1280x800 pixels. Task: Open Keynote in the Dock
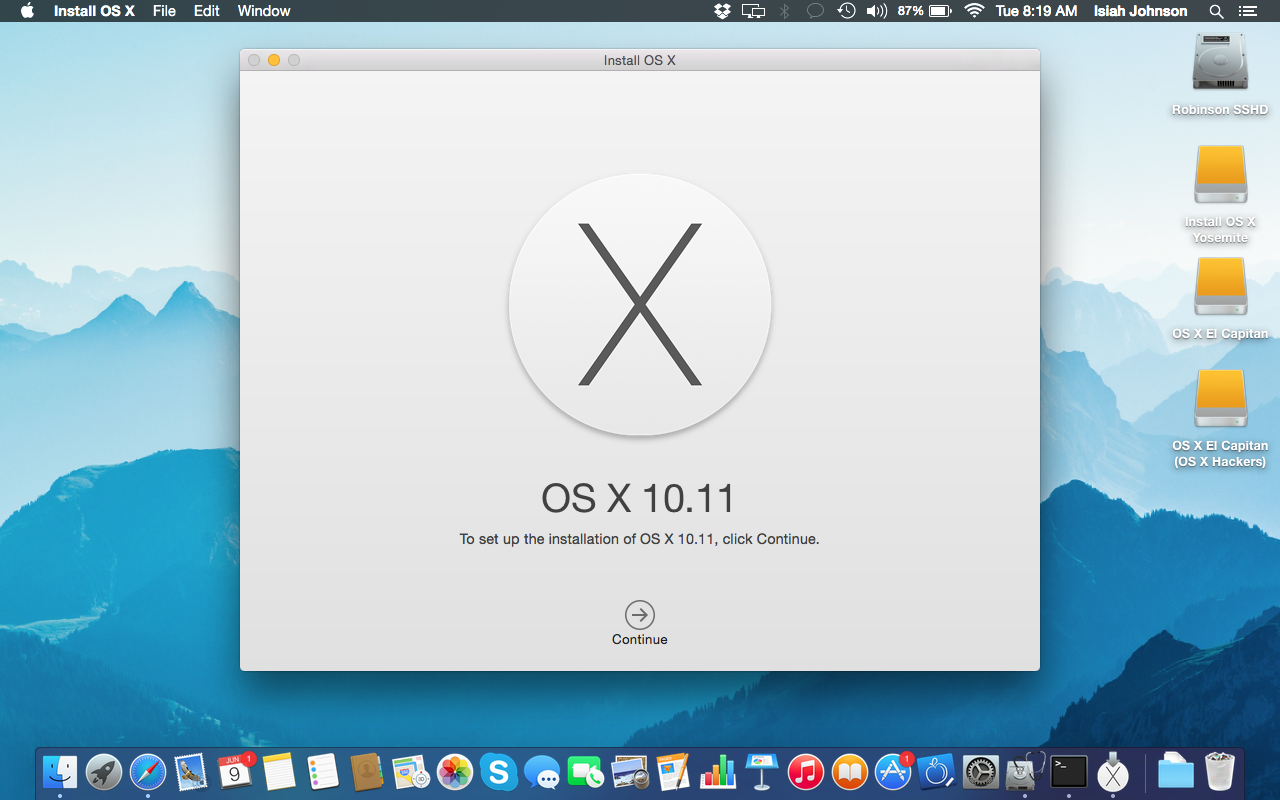coord(762,771)
